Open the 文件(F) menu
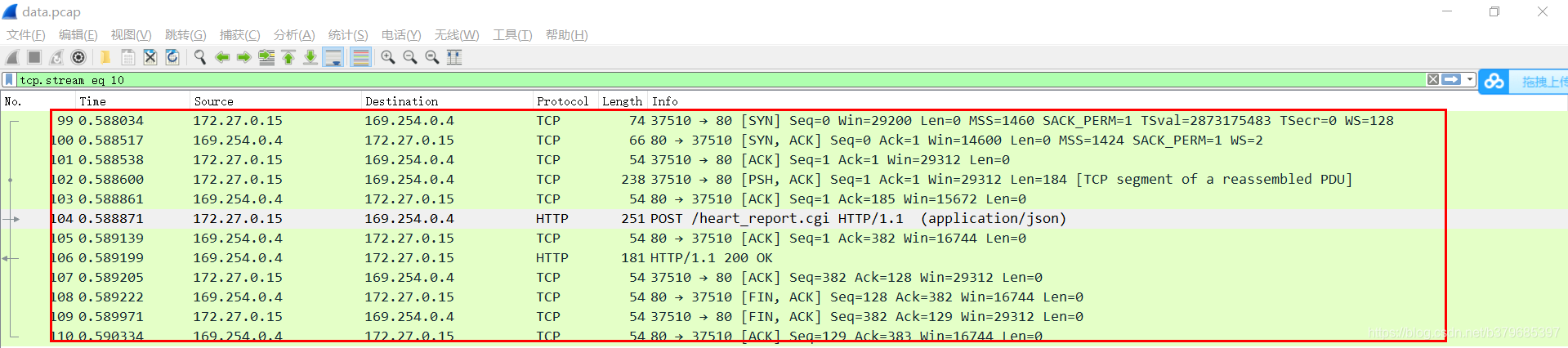The height and width of the screenshot is (348, 1568). click(x=26, y=35)
